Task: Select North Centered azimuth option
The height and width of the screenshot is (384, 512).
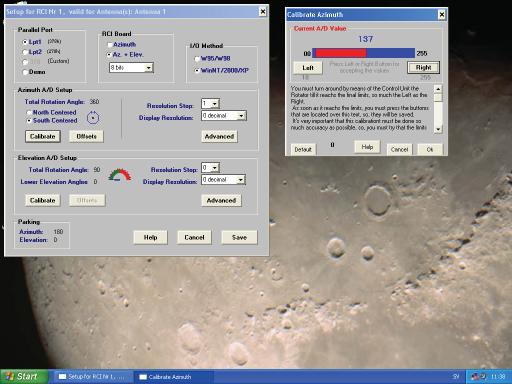Action: click(29, 112)
